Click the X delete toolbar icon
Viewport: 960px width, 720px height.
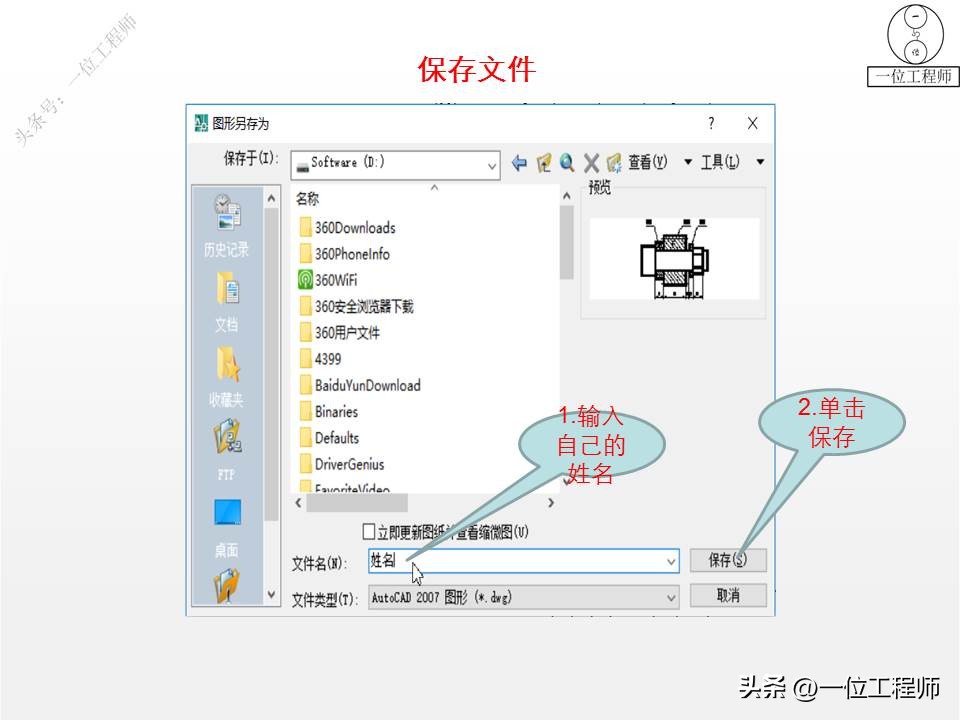click(592, 163)
